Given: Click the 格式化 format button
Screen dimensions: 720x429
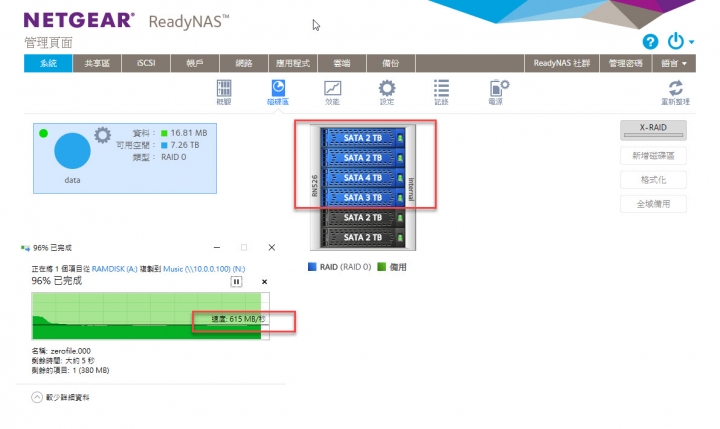Looking at the screenshot, I should [x=653, y=180].
